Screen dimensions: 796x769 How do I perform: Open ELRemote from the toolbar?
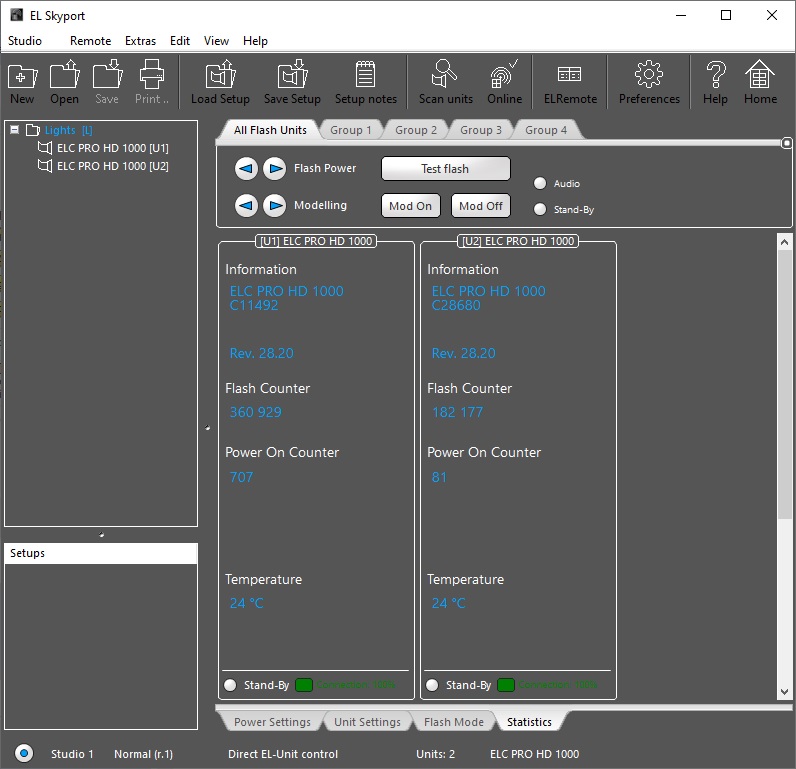570,83
